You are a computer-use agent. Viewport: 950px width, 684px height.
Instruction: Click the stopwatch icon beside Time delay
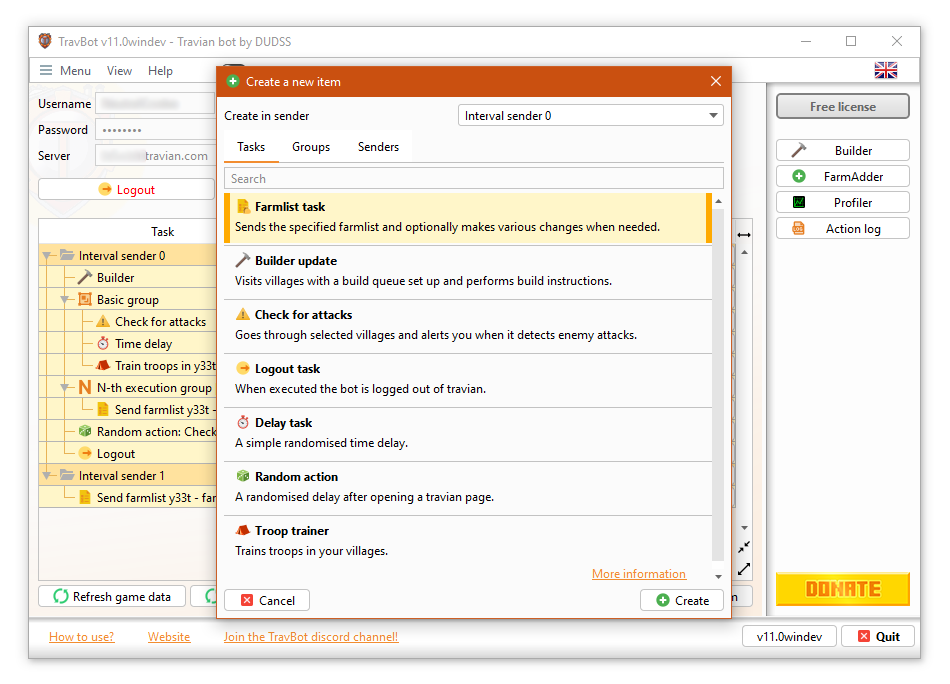[x=103, y=344]
